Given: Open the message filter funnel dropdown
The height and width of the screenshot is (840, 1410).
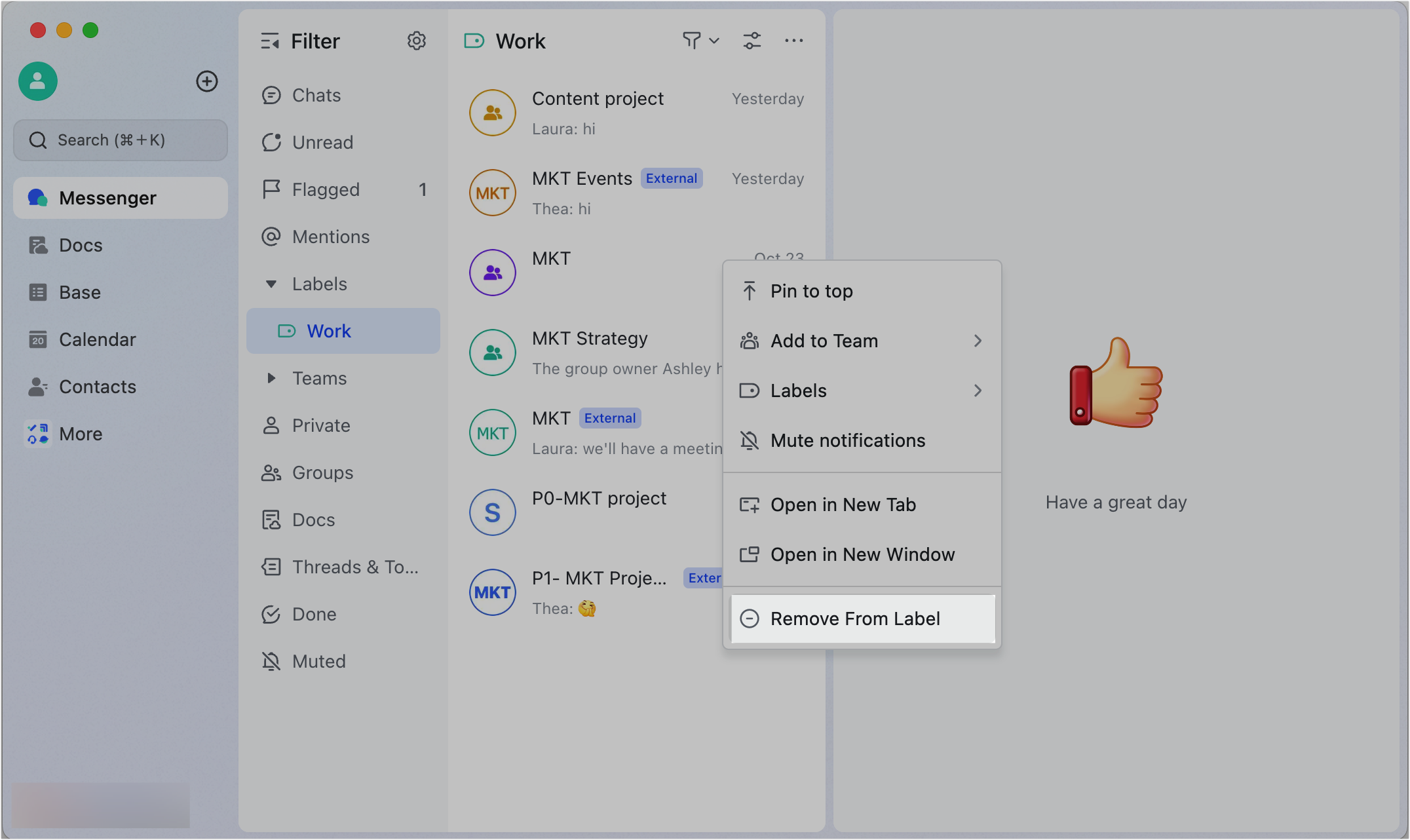Looking at the screenshot, I should click(x=700, y=41).
